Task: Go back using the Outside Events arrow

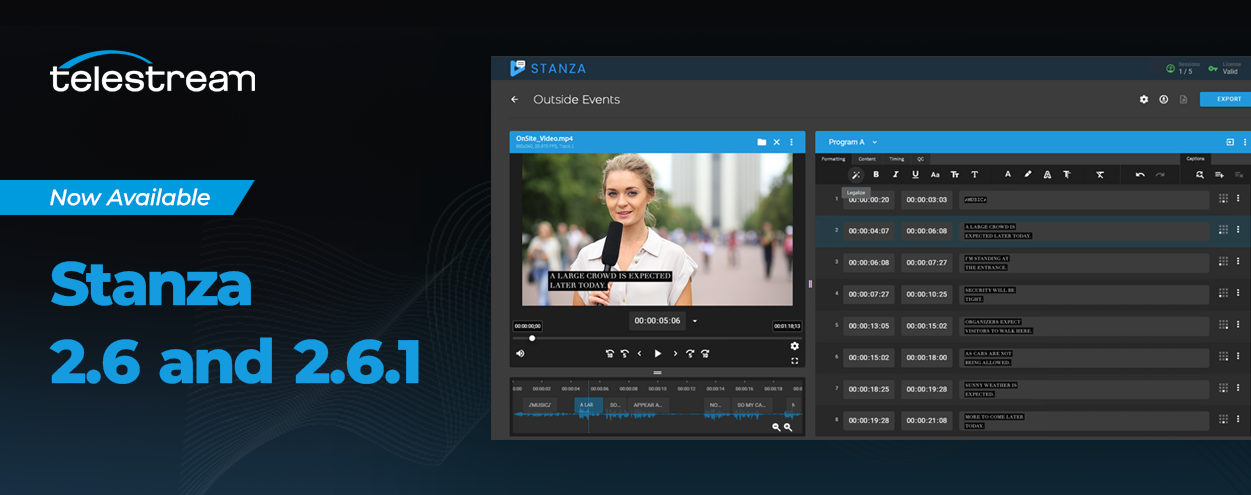Action: point(514,100)
